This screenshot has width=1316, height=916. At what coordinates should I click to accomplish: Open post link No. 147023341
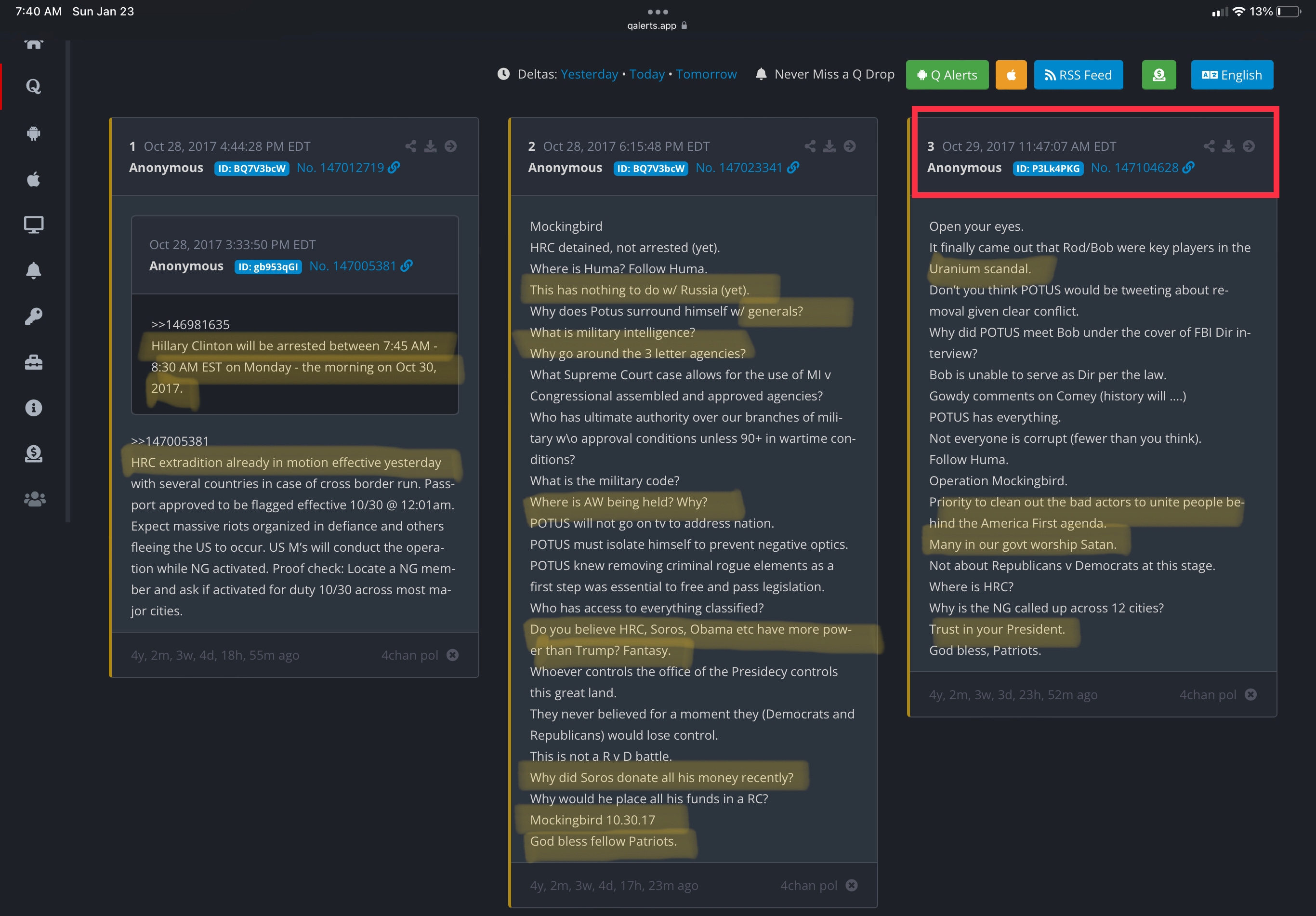747,167
